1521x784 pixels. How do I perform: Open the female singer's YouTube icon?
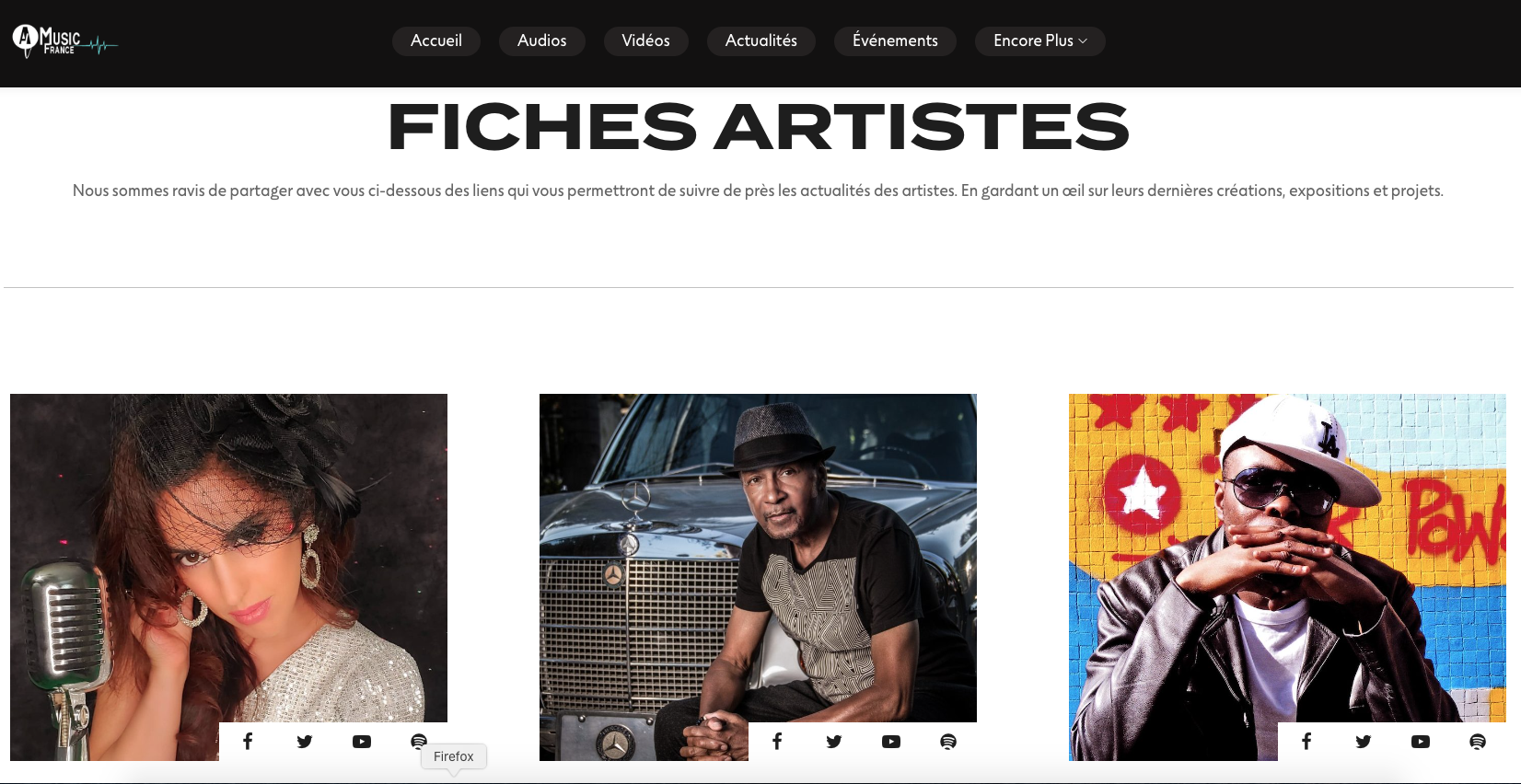362,742
